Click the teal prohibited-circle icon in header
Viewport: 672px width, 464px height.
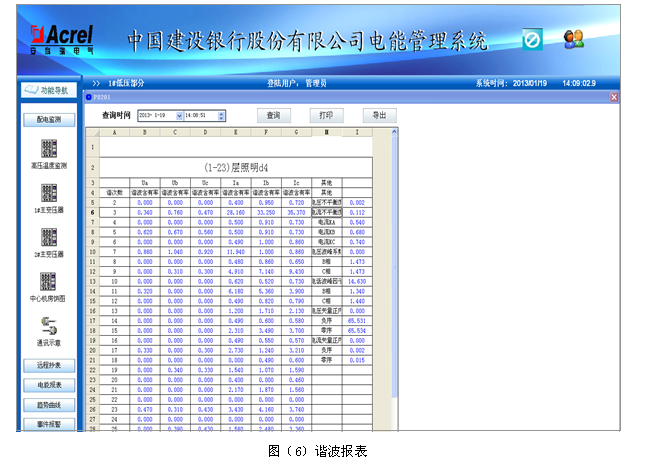[x=532, y=40]
